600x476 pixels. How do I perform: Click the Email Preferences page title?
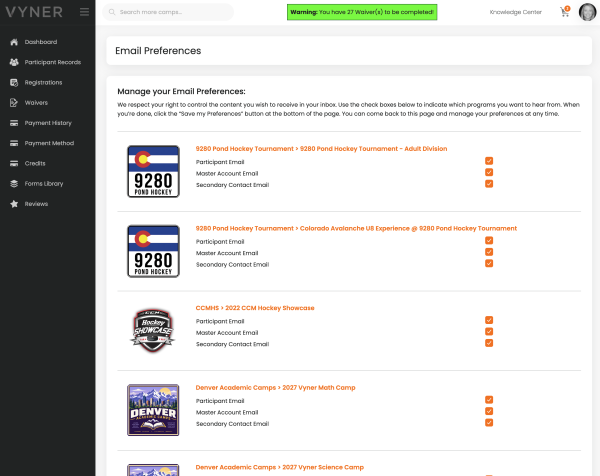(158, 51)
